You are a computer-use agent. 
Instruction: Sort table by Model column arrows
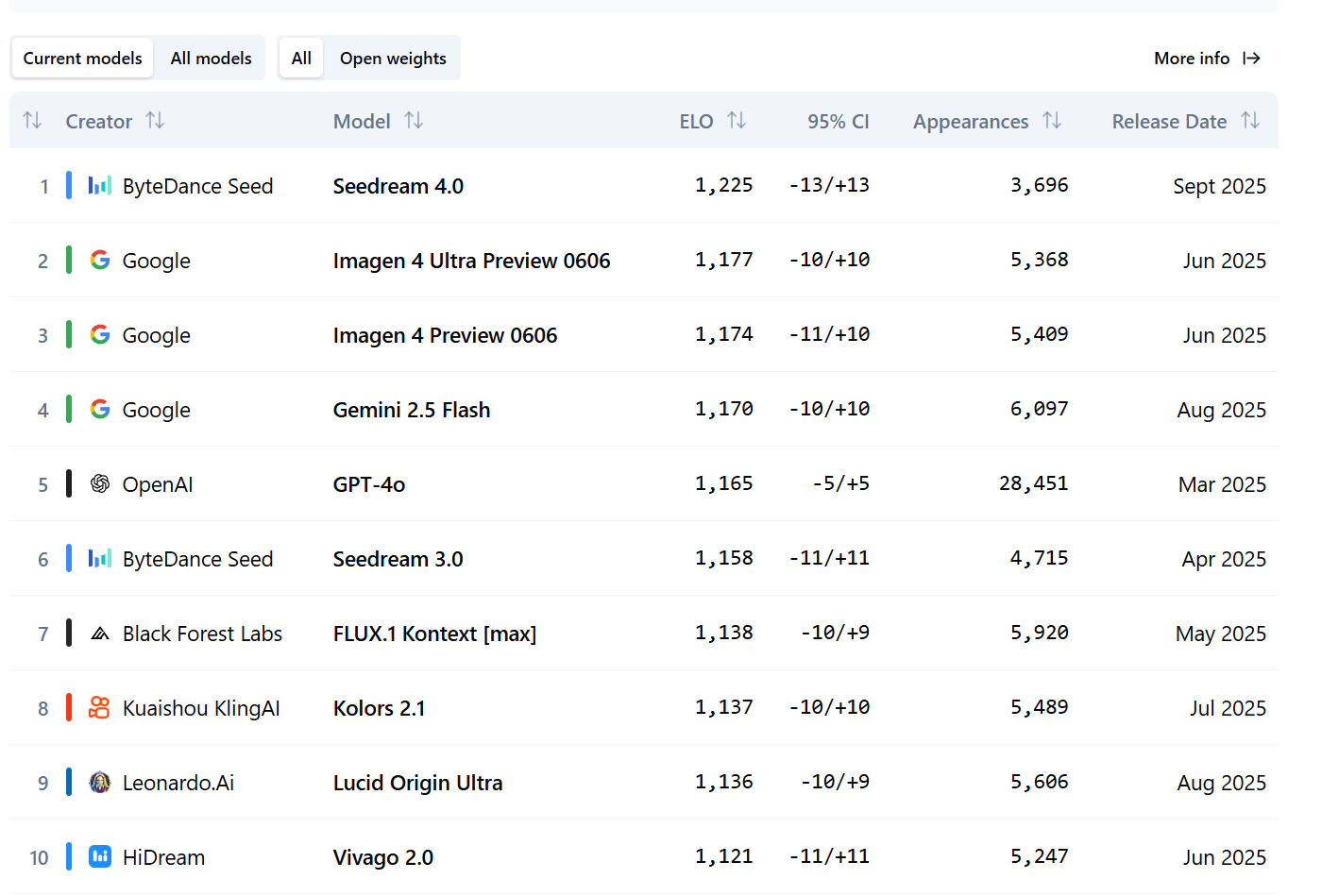pos(414,120)
